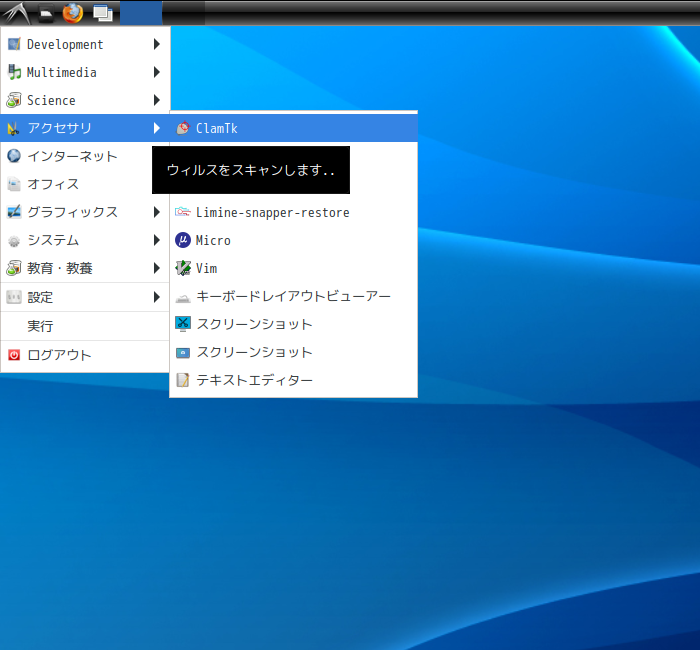
Task: Launch the Micro editor
Action: (x=294, y=240)
